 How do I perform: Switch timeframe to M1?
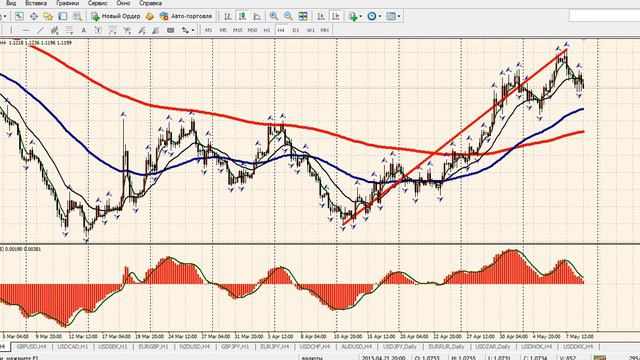pyautogui.click(x=209, y=30)
